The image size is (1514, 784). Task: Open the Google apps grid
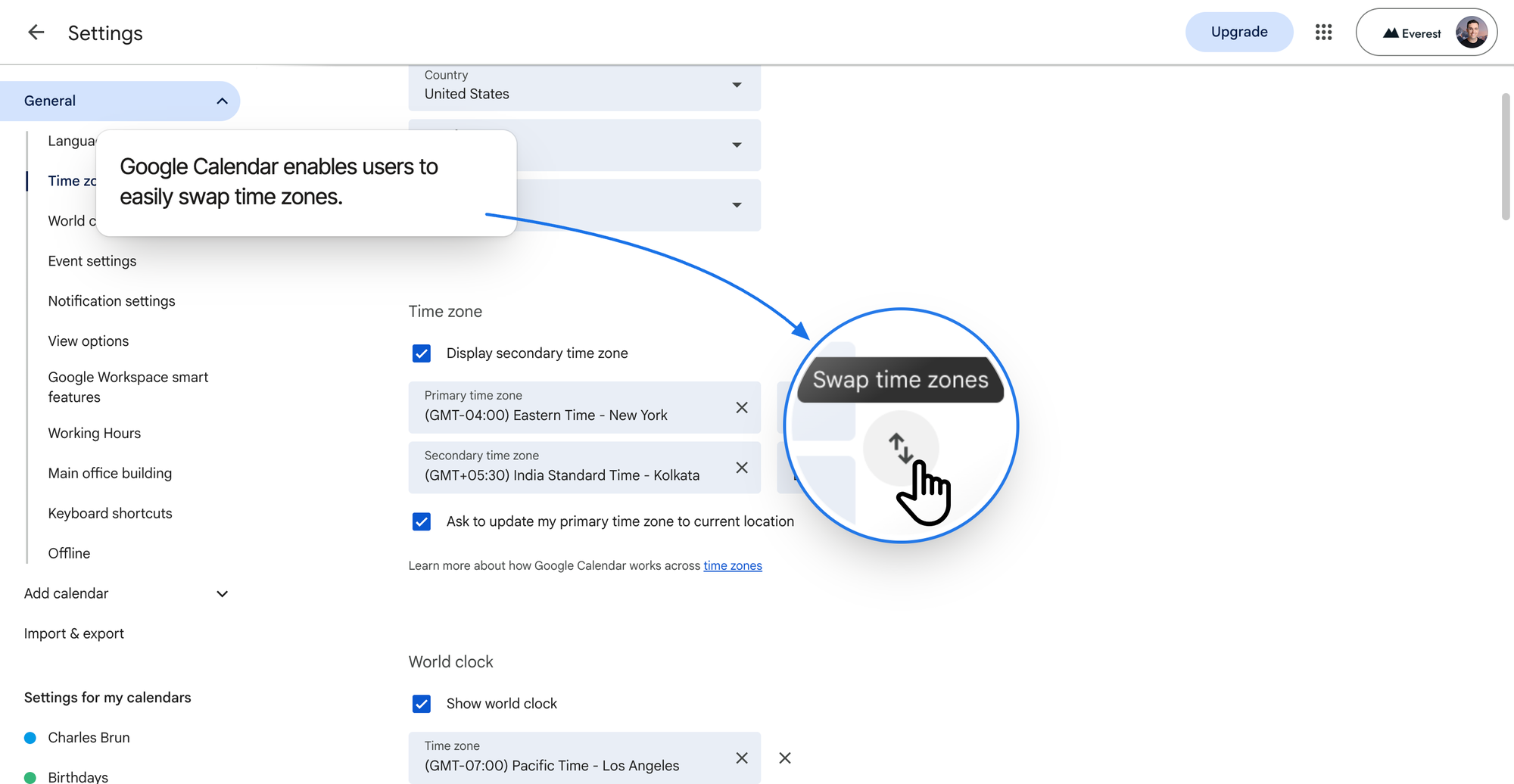pyautogui.click(x=1323, y=33)
